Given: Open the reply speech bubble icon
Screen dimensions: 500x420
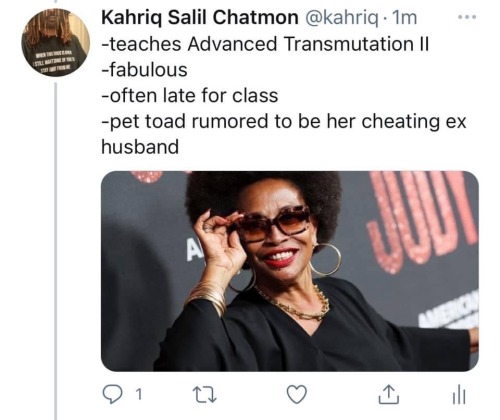Looking at the screenshot, I should click(112, 394).
